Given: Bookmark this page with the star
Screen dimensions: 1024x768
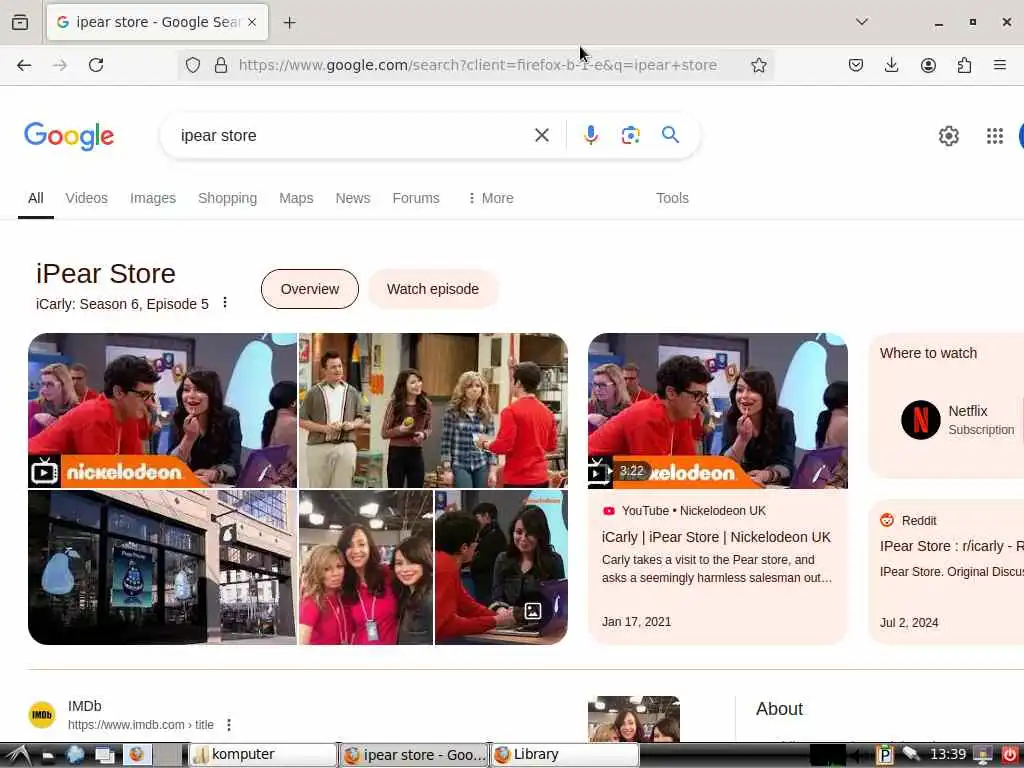Looking at the screenshot, I should [758, 65].
